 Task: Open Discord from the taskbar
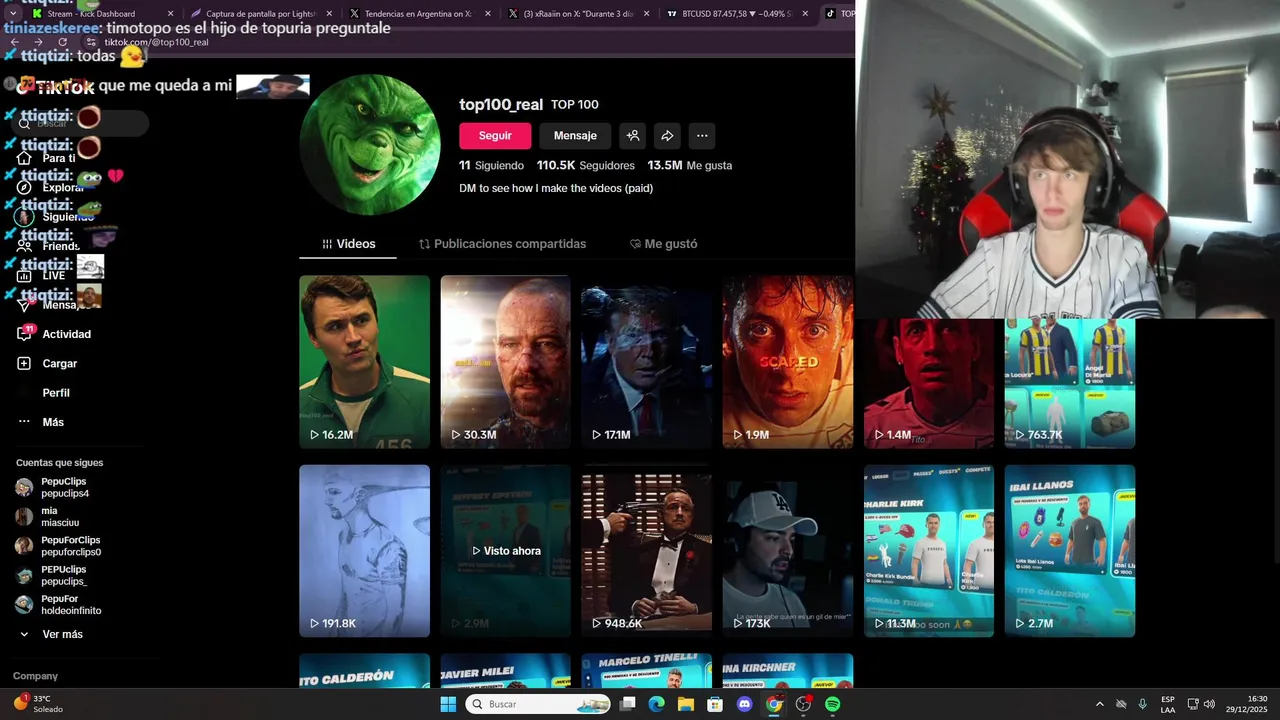point(744,704)
